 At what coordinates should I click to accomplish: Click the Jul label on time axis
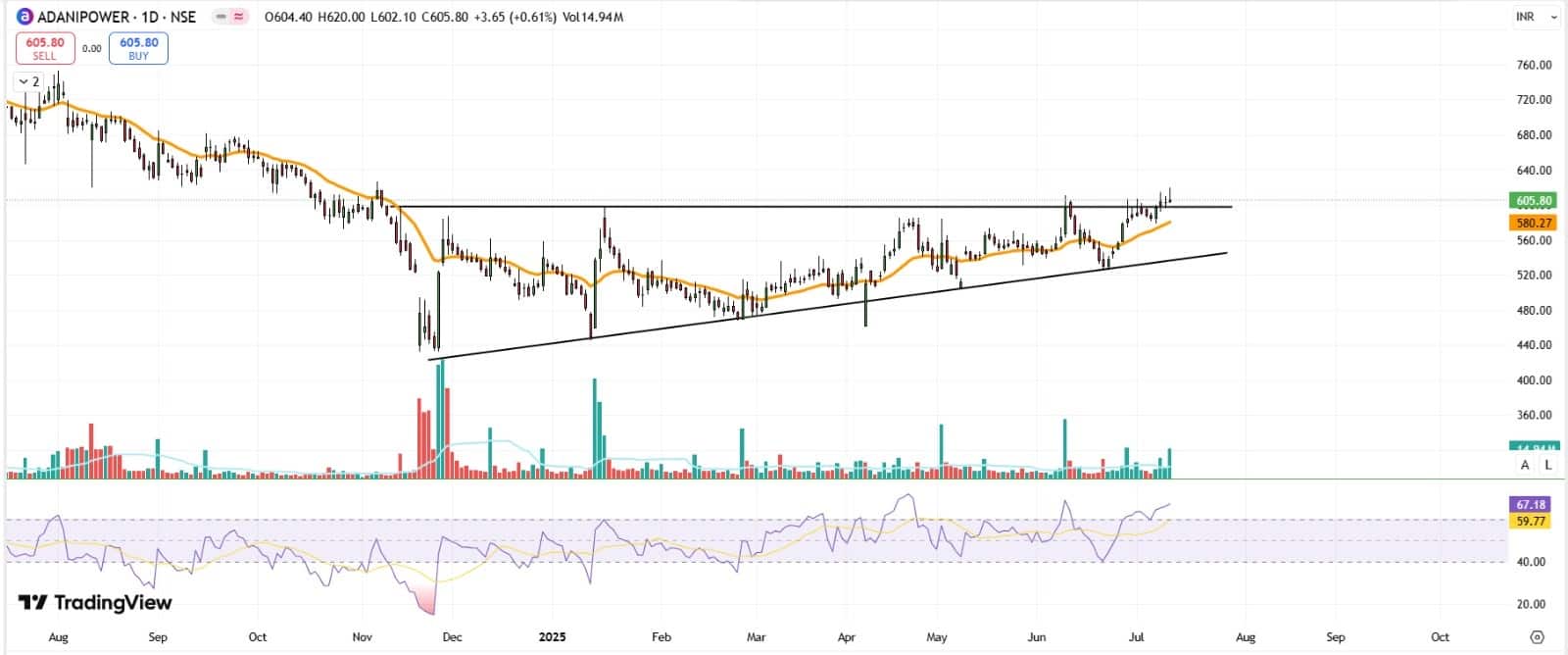(1136, 636)
